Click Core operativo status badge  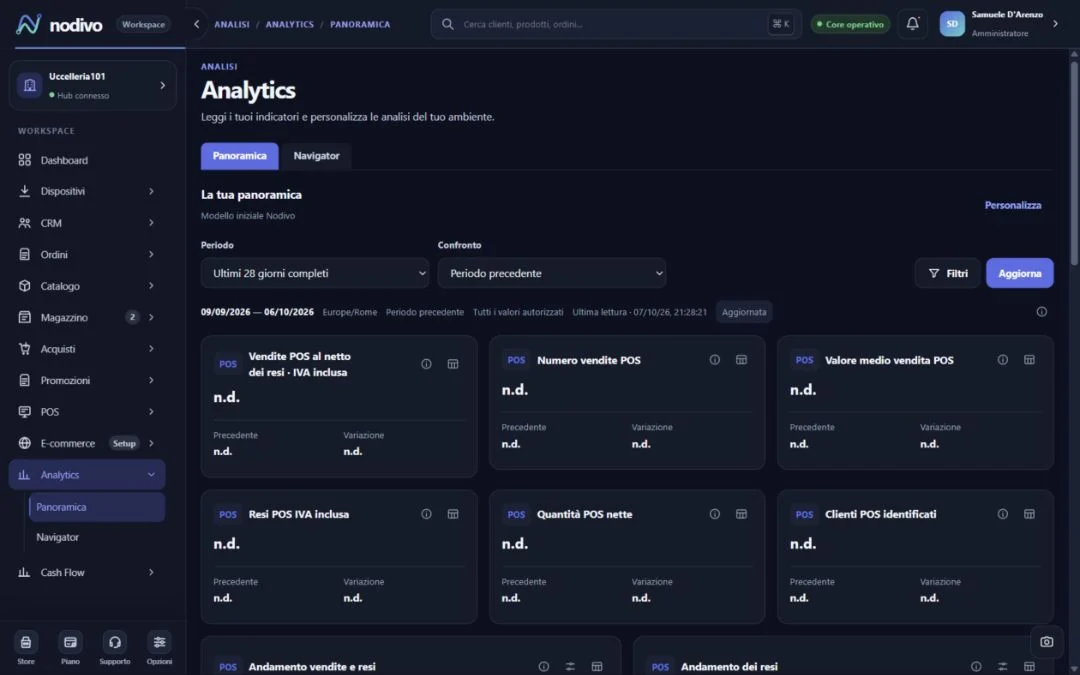click(x=850, y=24)
